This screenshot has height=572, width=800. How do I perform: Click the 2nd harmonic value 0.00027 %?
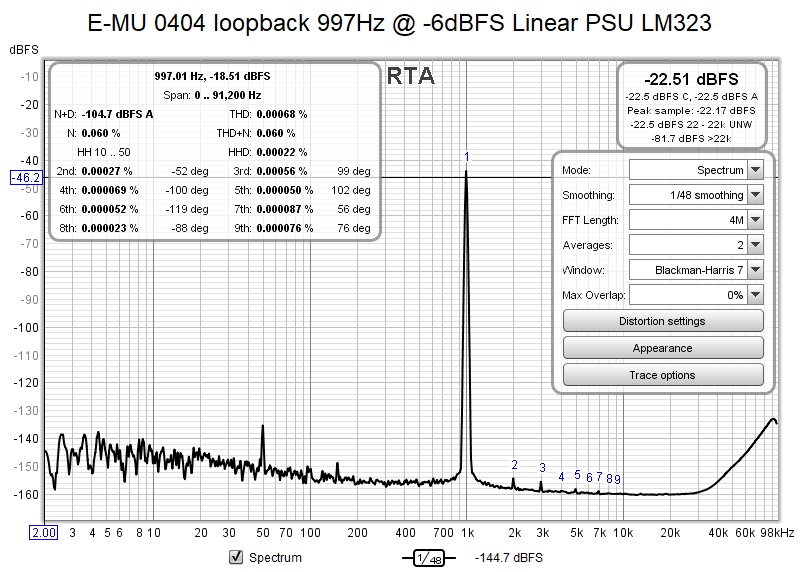click(x=107, y=171)
